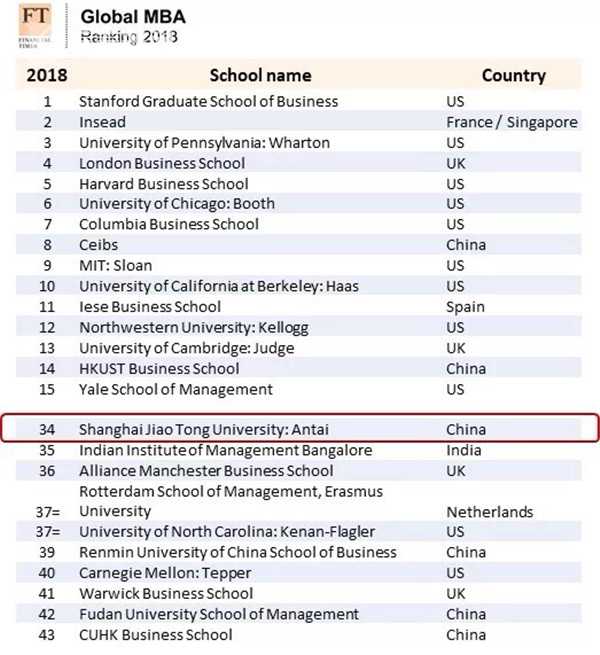Image resolution: width=600 pixels, height=655 pixels.
Task: Click the FT Financial Times logo
Action: coord(35,25)
